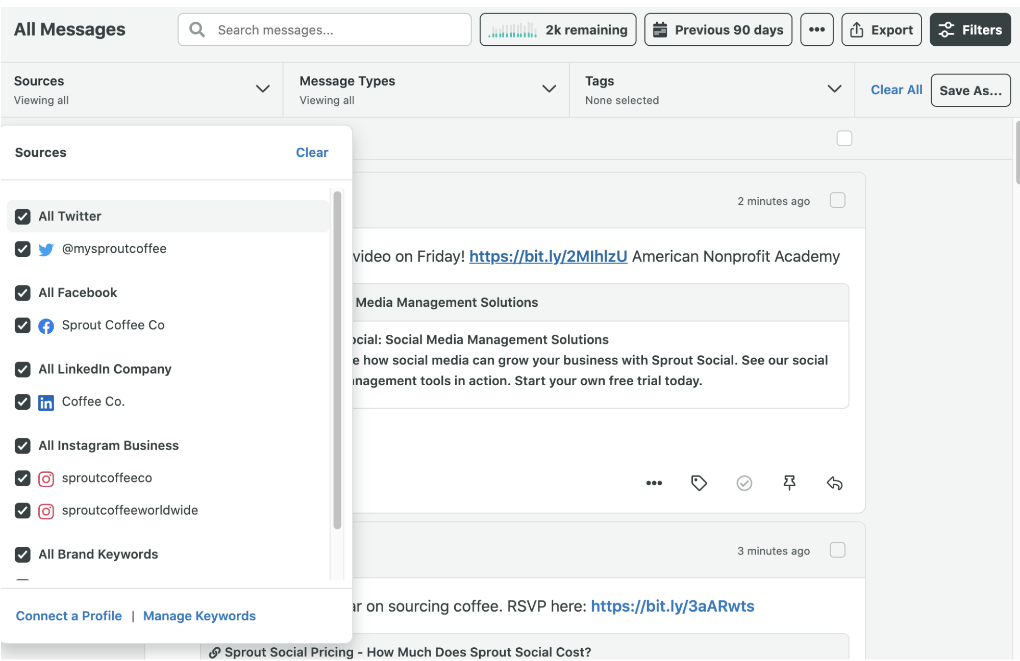This screenshot has height=661, width=1020.
Task: Collapse the Sources dropdown
Action: click(263, 89)
